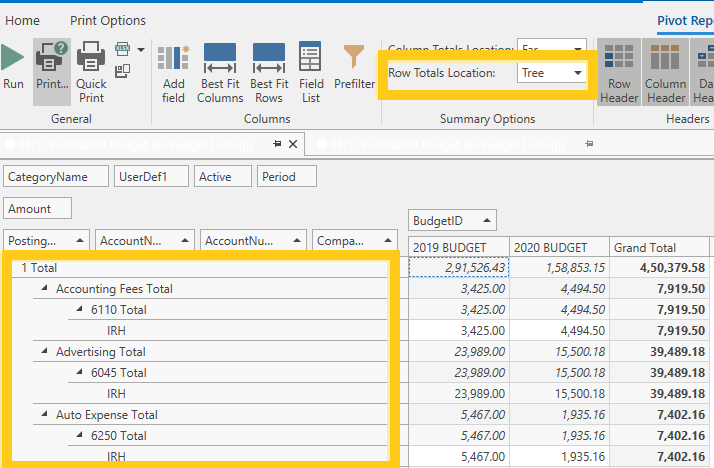This screenshot has height=468, width=714.
Task: Open the Column Totals Location dropdown
Action: click(578, 48)
